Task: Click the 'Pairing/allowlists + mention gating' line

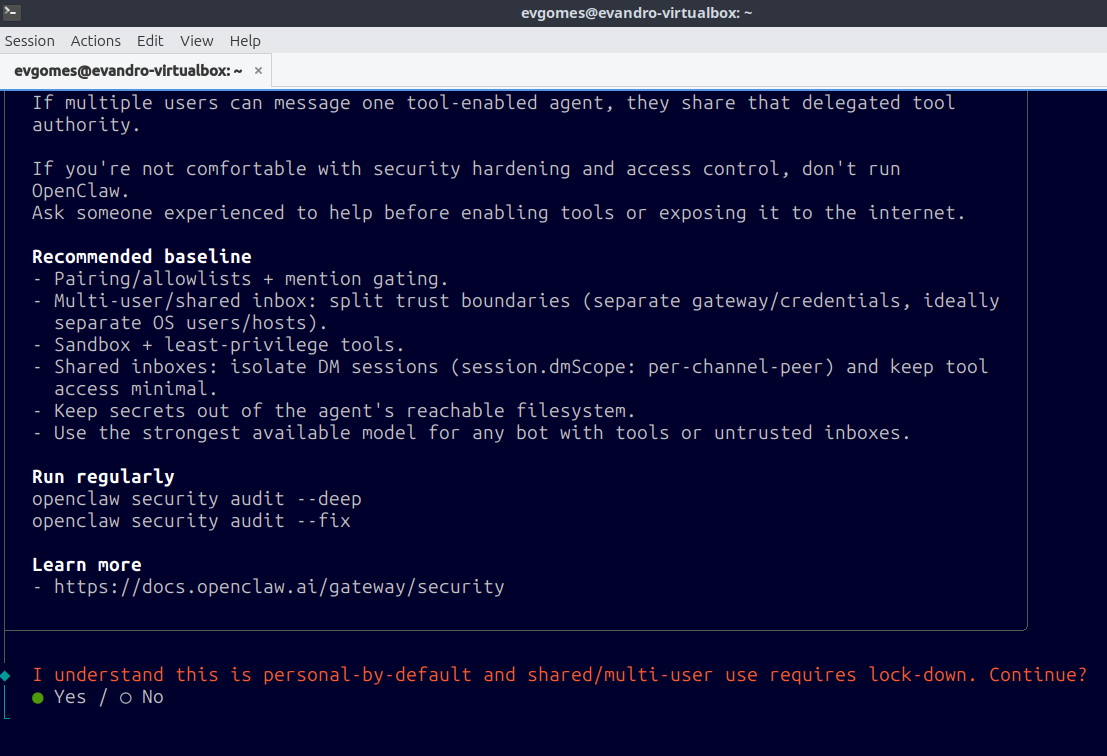Action: point(241,279)
